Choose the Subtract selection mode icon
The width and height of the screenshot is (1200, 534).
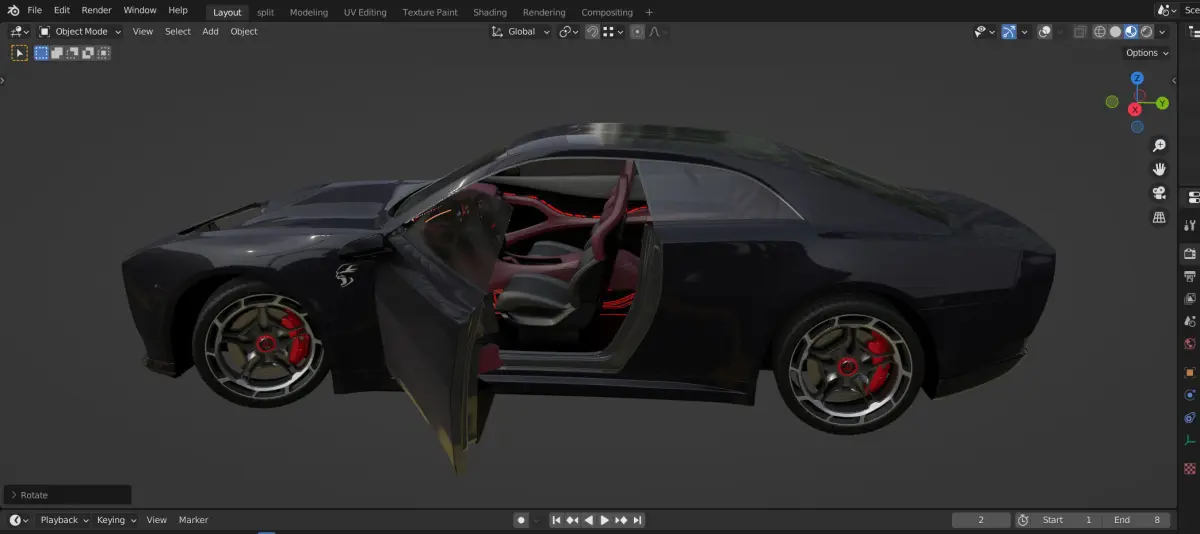click(x=72, y=53)
